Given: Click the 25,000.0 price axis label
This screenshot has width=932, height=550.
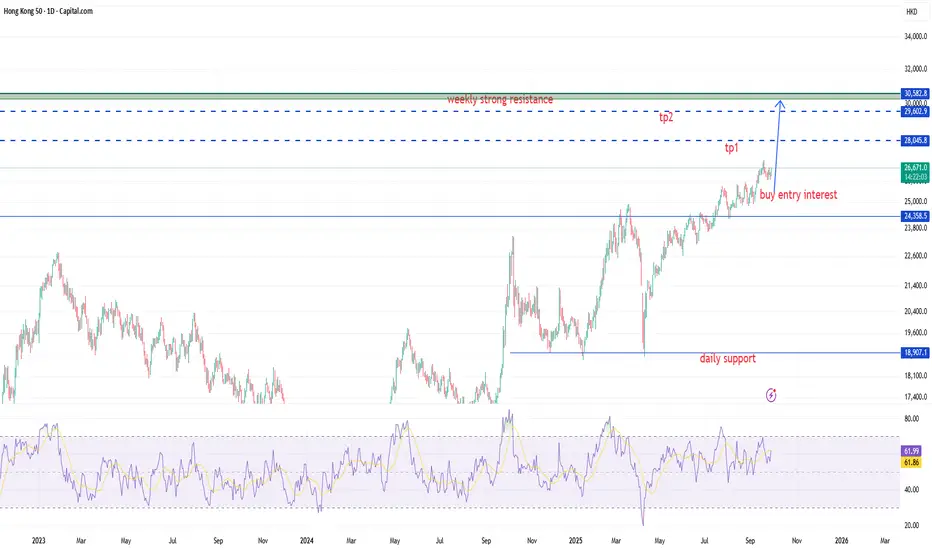Looking at the screenshot, I should coord(916,202).
